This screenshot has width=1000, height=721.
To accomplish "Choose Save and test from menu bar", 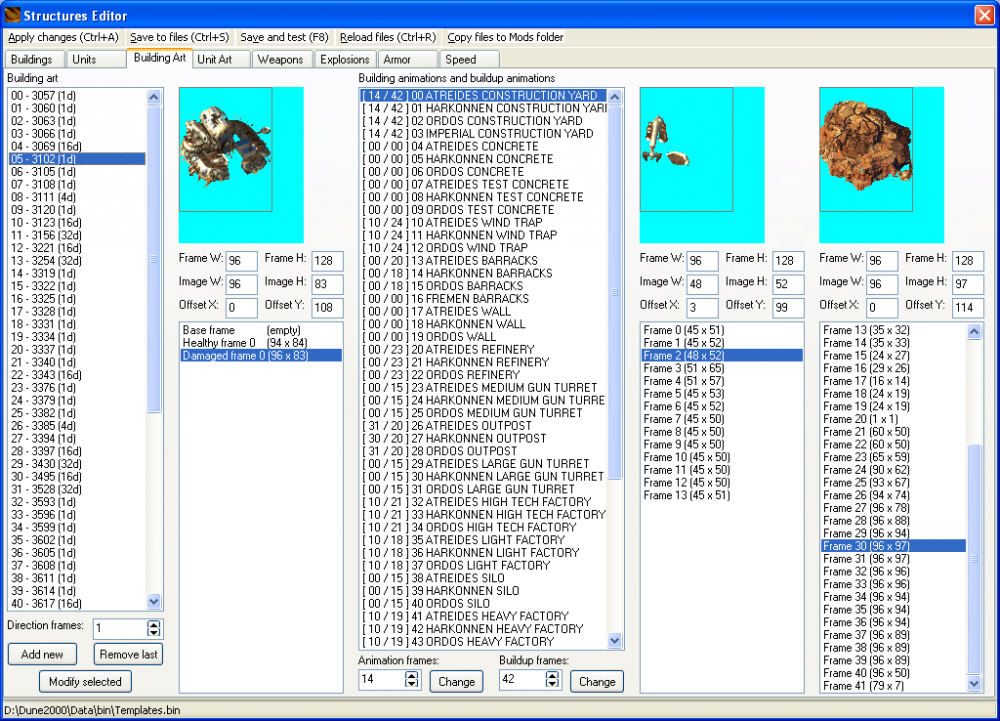I will coord(284,37).
